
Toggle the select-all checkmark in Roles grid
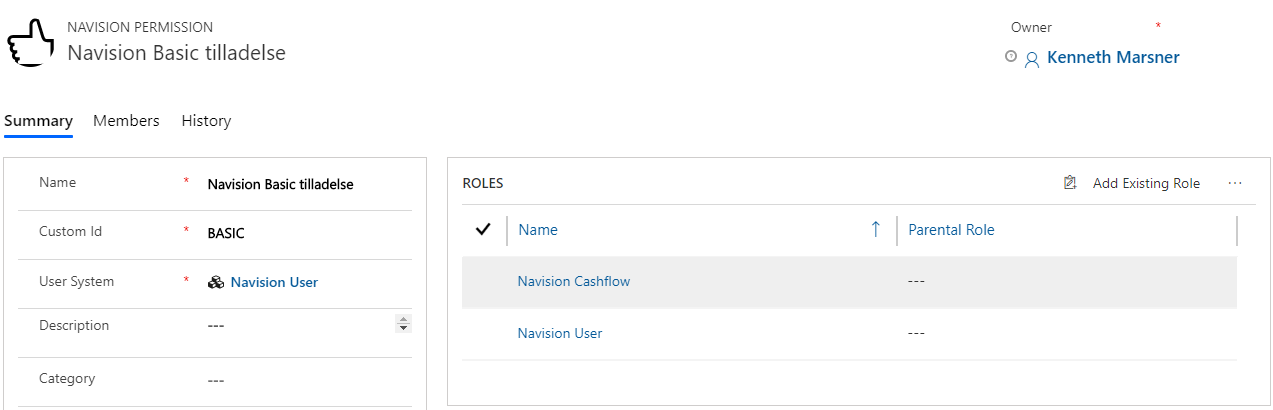pyautogui.click(x=483, y=230)
